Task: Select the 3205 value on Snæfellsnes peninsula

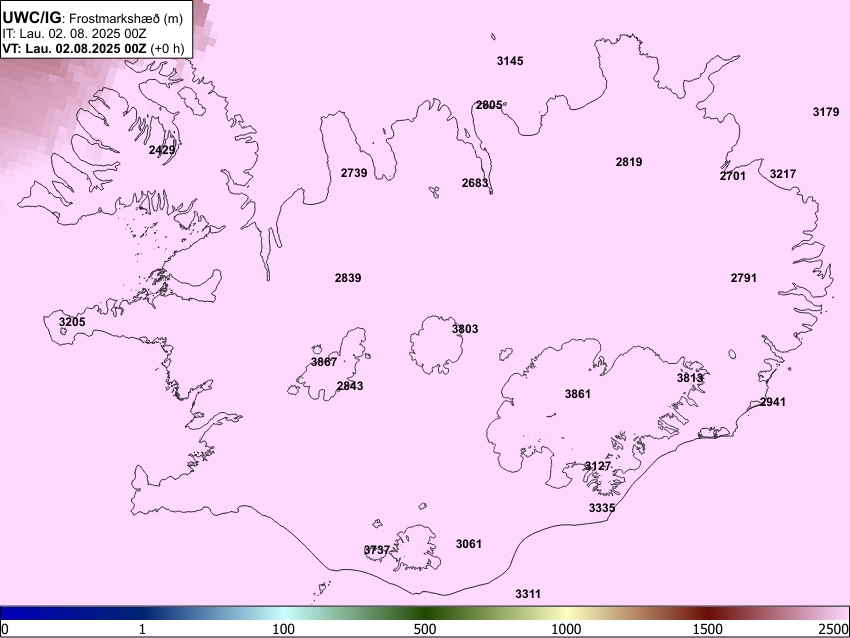Action: click(x=72, y=322)
